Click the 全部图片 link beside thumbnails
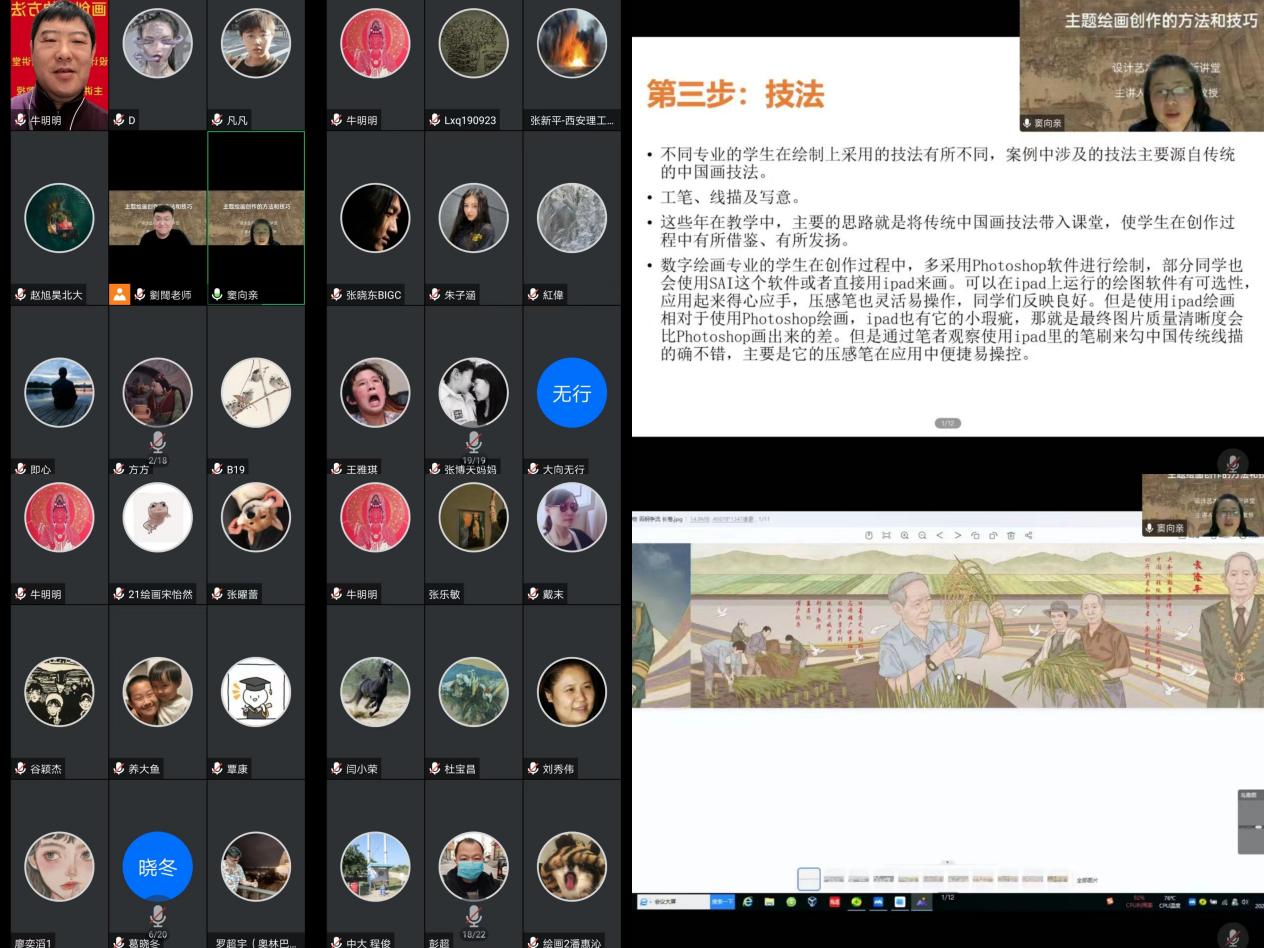The image size is (1264, 948). coord(1087,880)
